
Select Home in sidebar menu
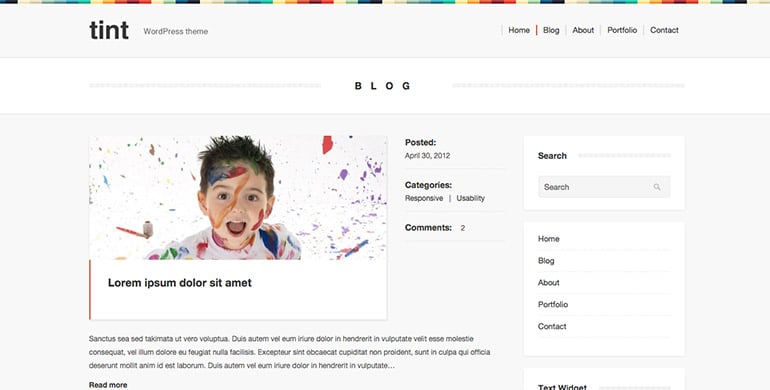pyautogui.click(x=549, y=239)
